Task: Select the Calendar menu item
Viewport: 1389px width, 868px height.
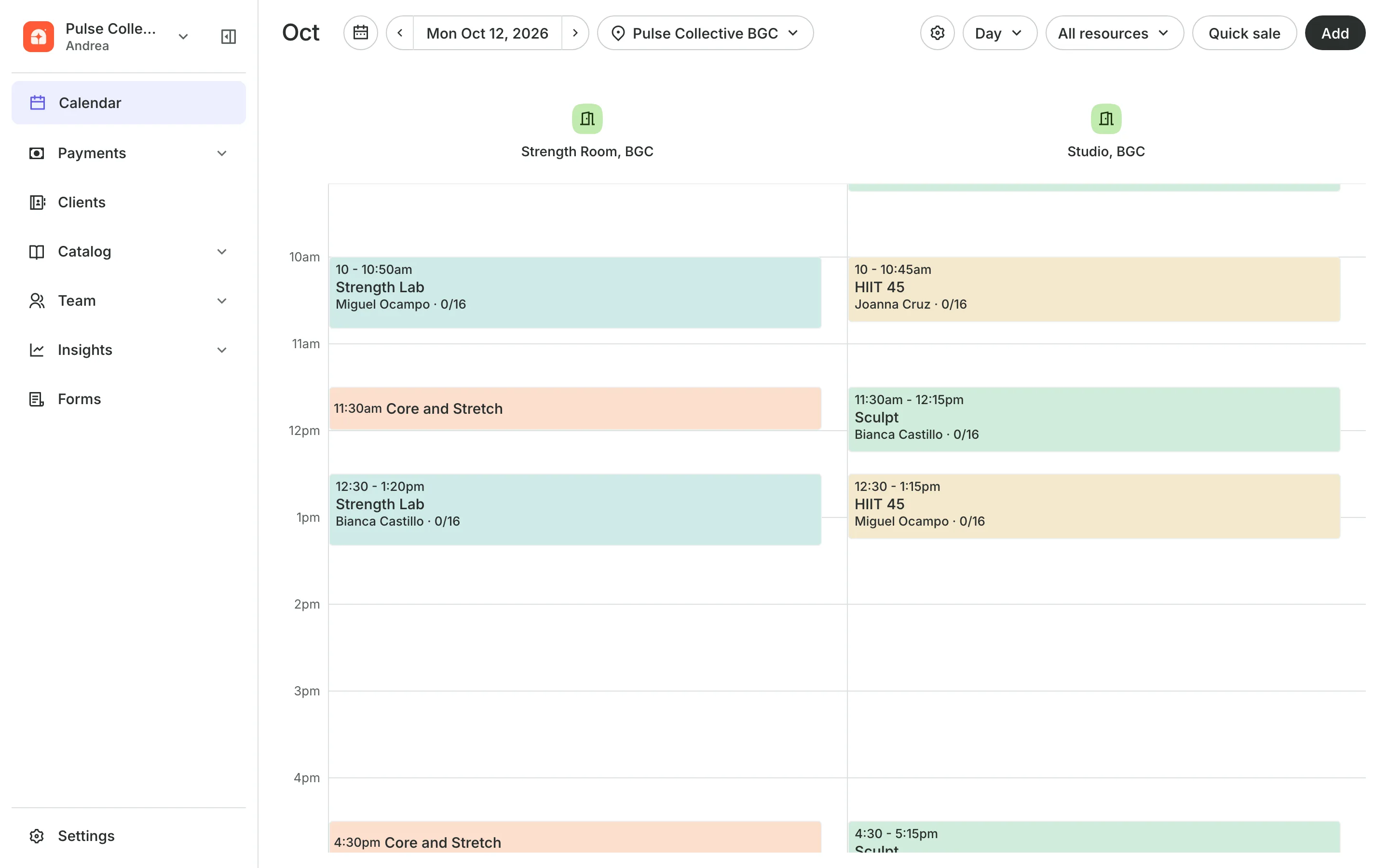Action: 129,103
